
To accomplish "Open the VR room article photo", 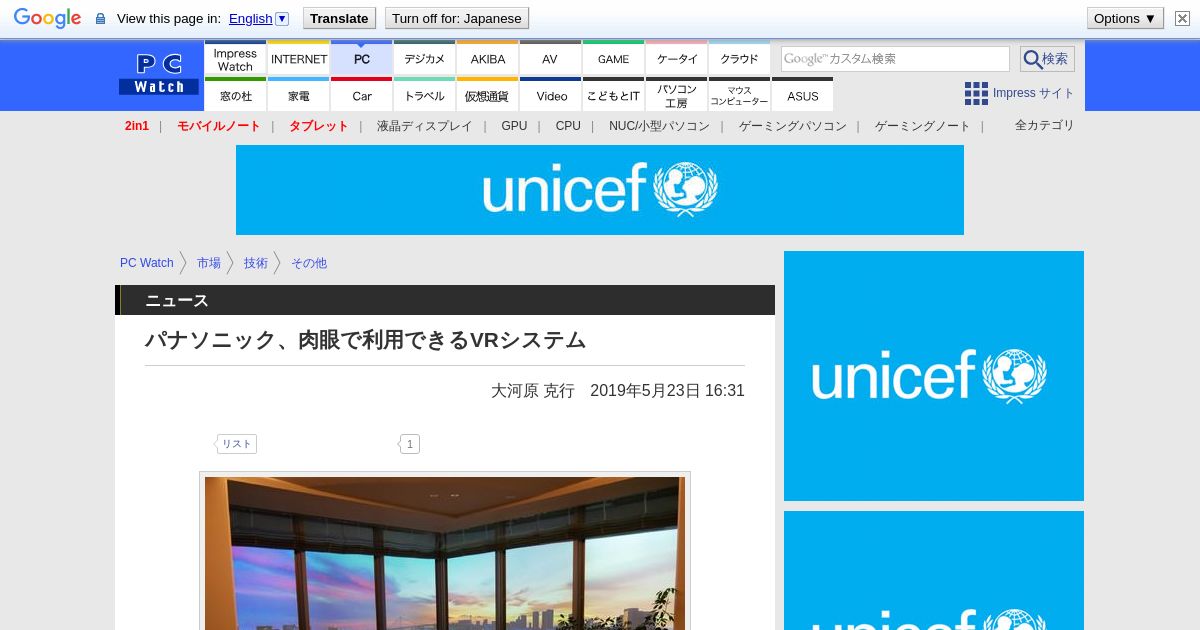I will (x=445, y=552).
